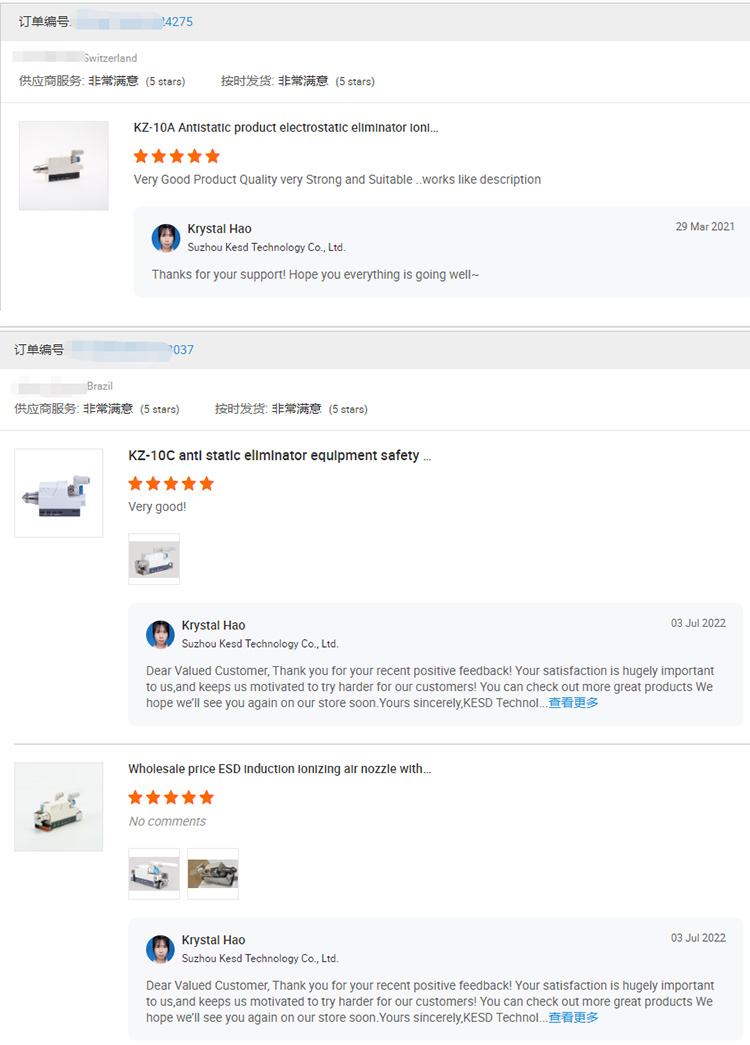Open the KZ-10A product image
This screenshot has width=750, height=1045.
coord(64,166)
